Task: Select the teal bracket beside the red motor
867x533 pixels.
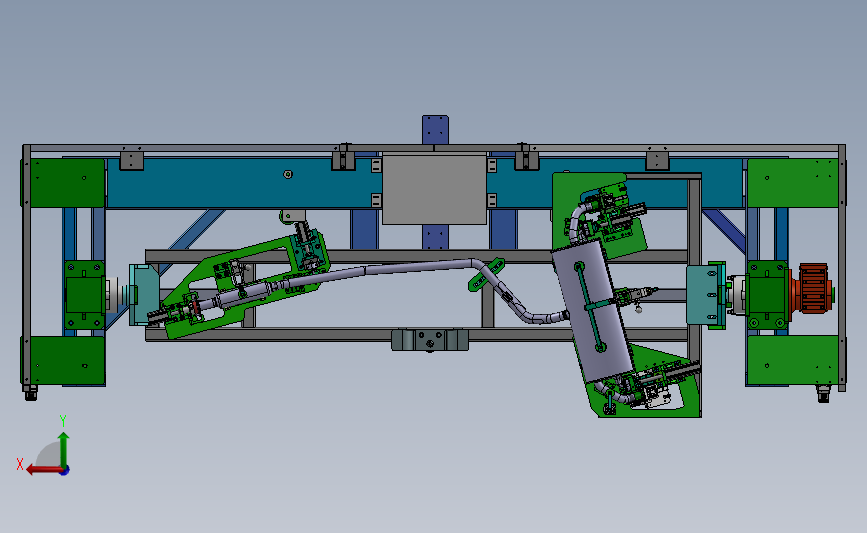Action: [706, 295]
